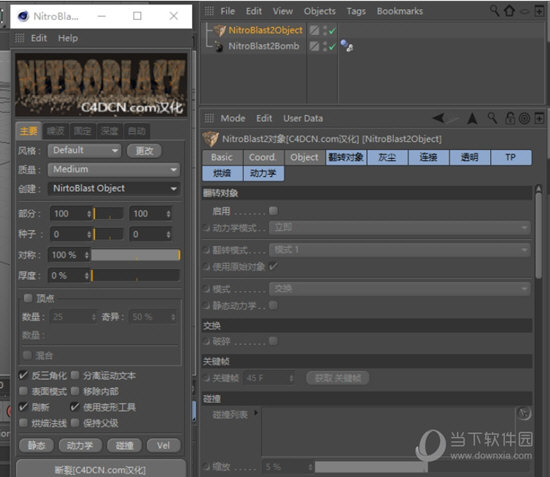The width and height of the screenshot is (550, 477).
Task: Click the 静态 button
Action: [36, 445]
